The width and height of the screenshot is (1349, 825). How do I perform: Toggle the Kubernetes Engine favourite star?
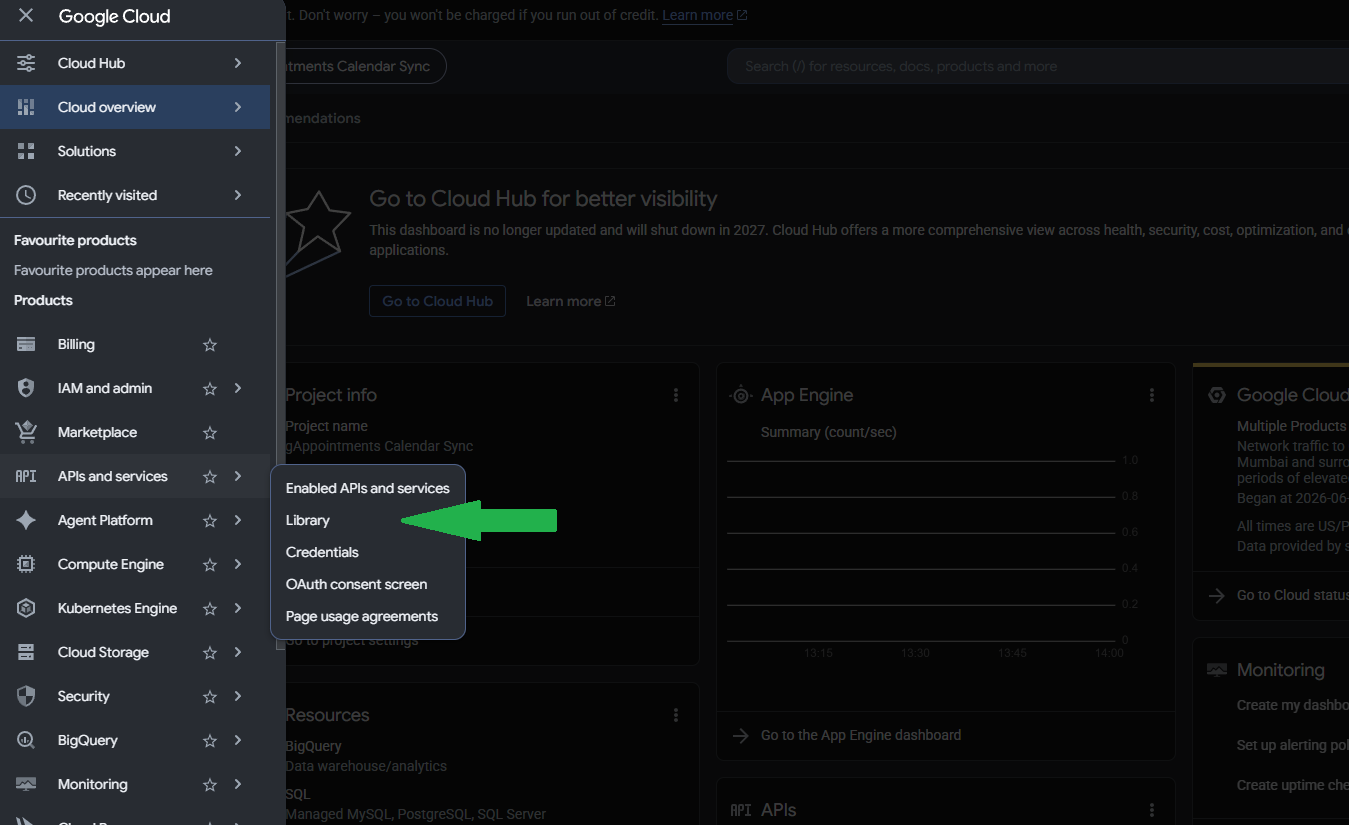[x=210, y=608]
